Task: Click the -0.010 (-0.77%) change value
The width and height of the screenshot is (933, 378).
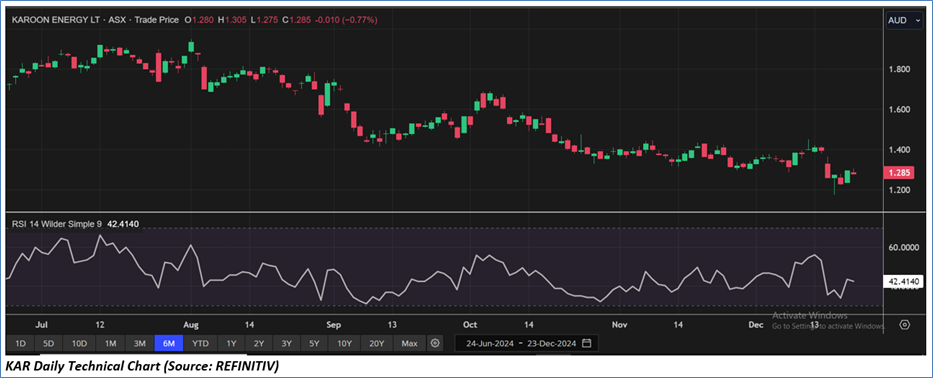Action: [x=345, y=20]
